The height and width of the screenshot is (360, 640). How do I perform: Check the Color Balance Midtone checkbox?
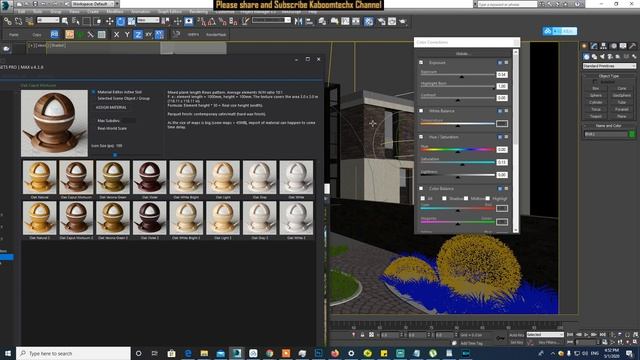coord(466,198)
